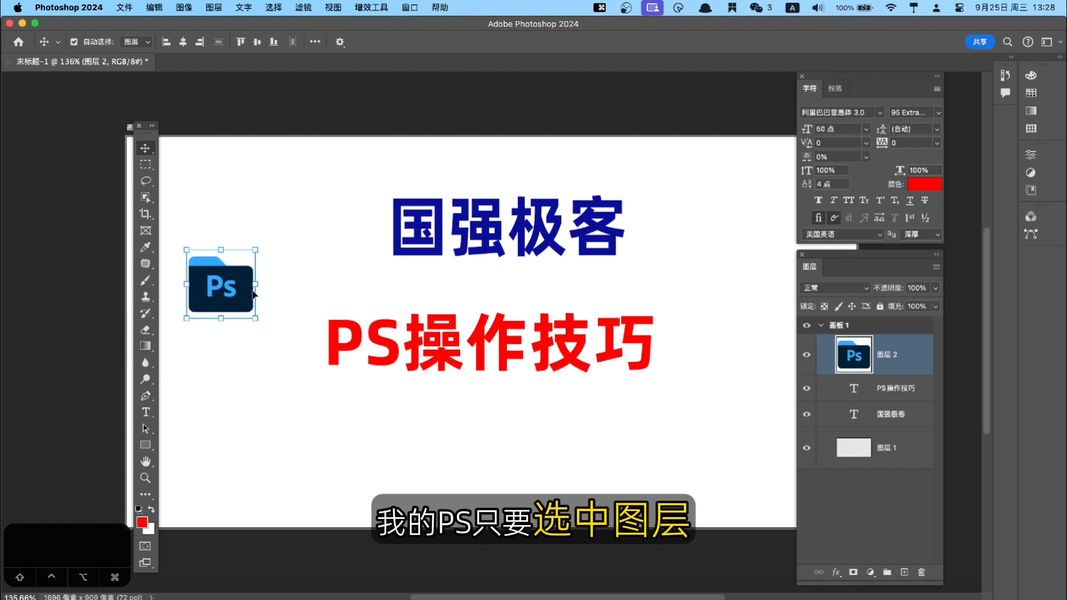
Task: Open the 编辑 menu
Action: 154,7
